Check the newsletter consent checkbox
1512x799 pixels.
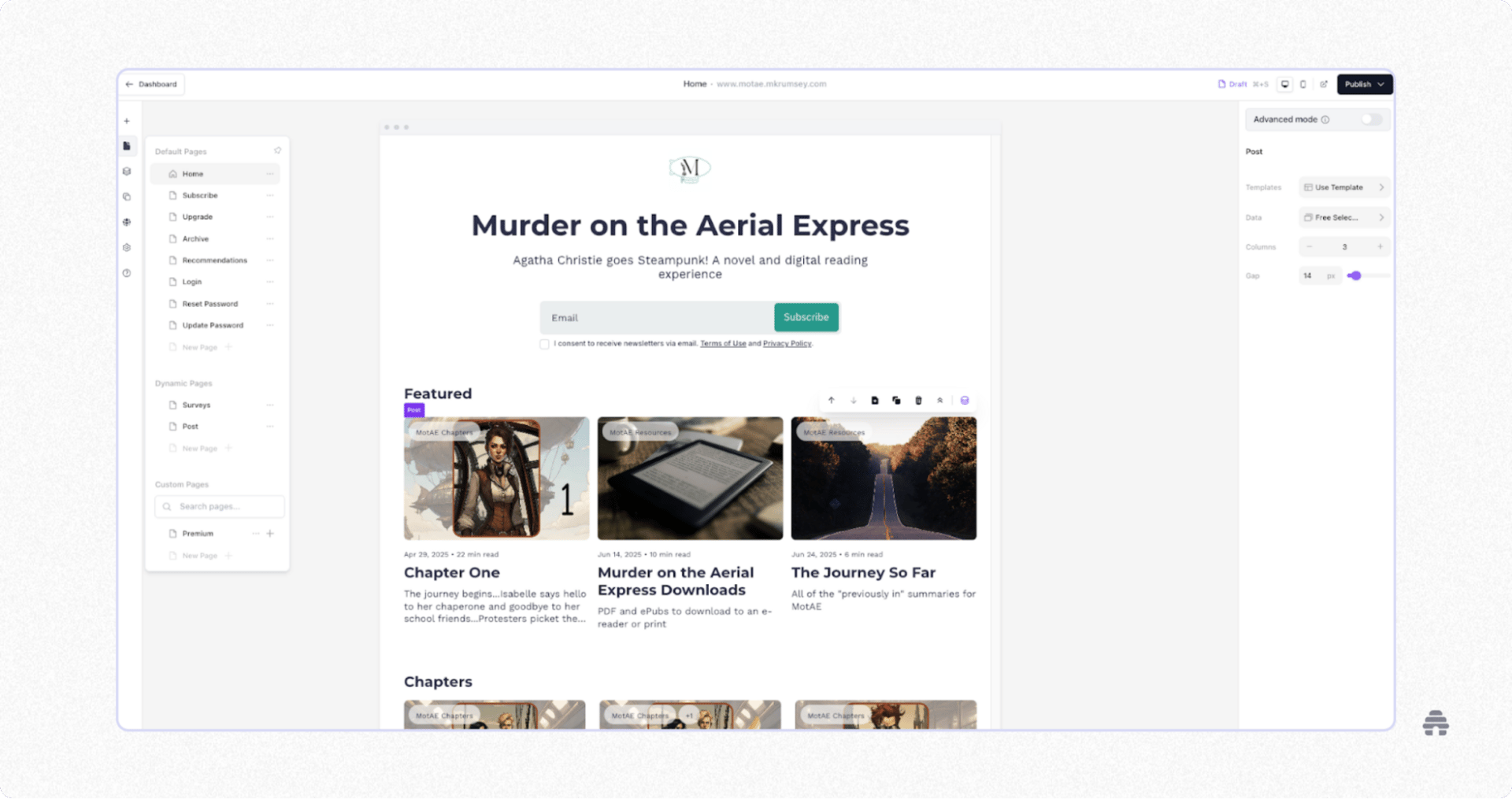click(544, 344)
